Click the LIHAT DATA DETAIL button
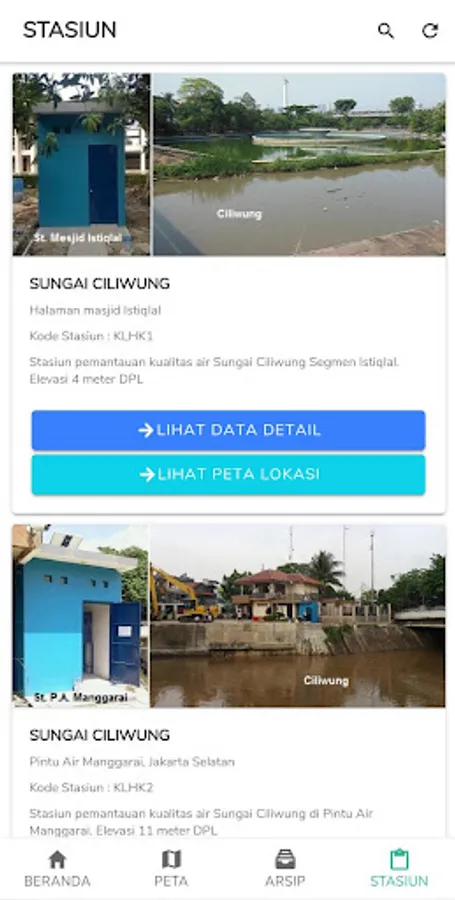Viewport: 455px width, 900px height. [x=228, y=430]
